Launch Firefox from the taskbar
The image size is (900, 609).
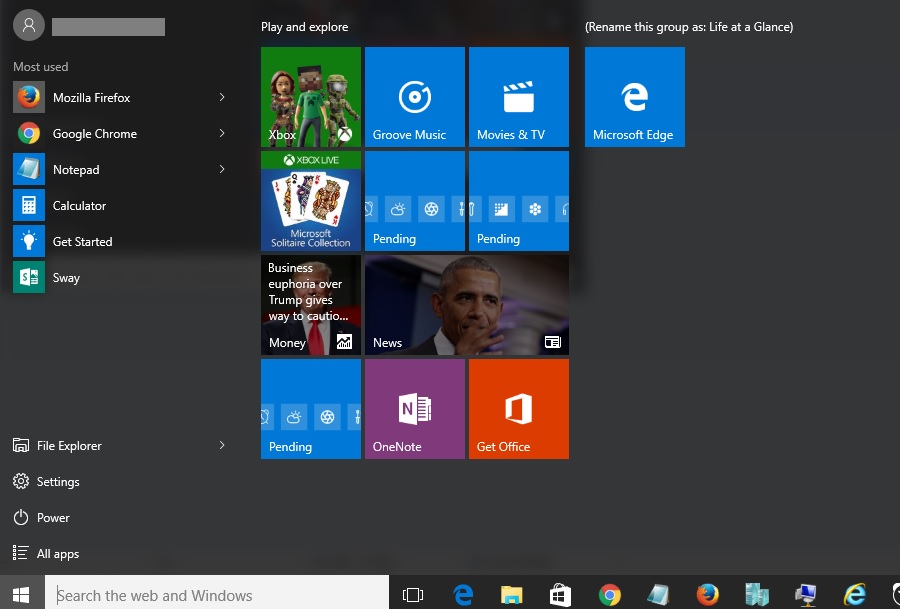pyautogui.click(x=708, y=595)
